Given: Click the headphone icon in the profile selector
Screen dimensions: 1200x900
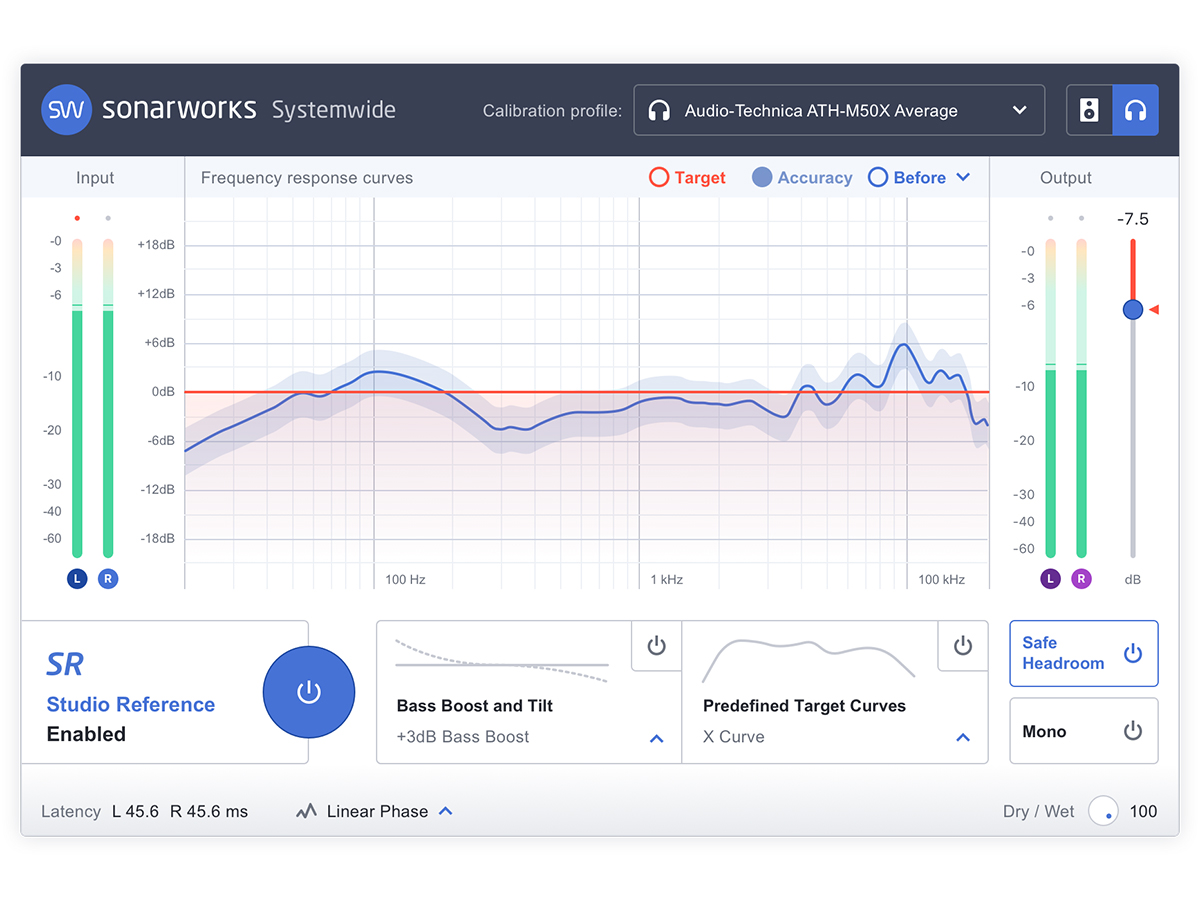Looking at the screenshot, I should tap(659, 110).
